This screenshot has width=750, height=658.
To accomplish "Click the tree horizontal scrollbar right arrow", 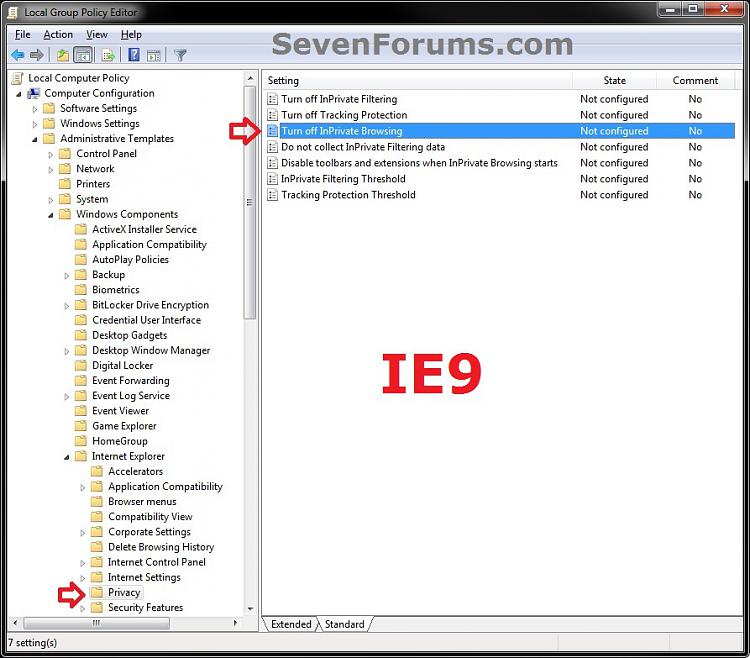I will [235, 623].
